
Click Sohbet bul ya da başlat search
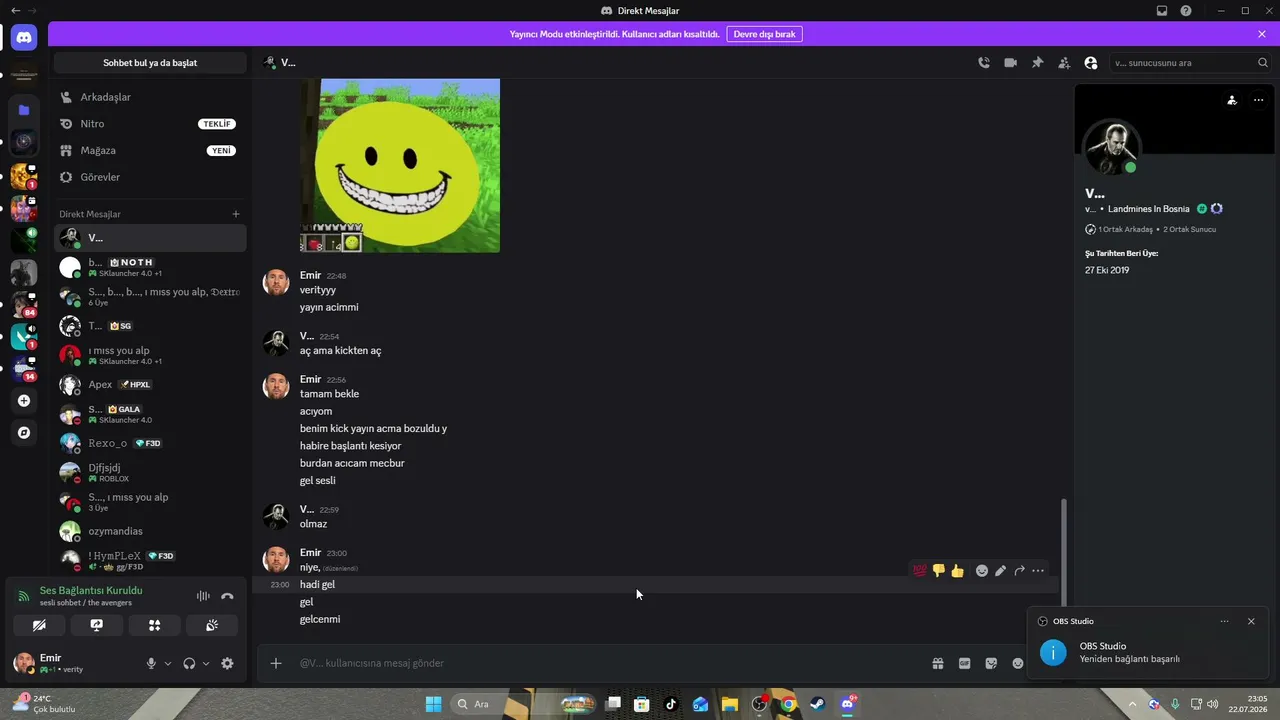click(x=150, y=63)
